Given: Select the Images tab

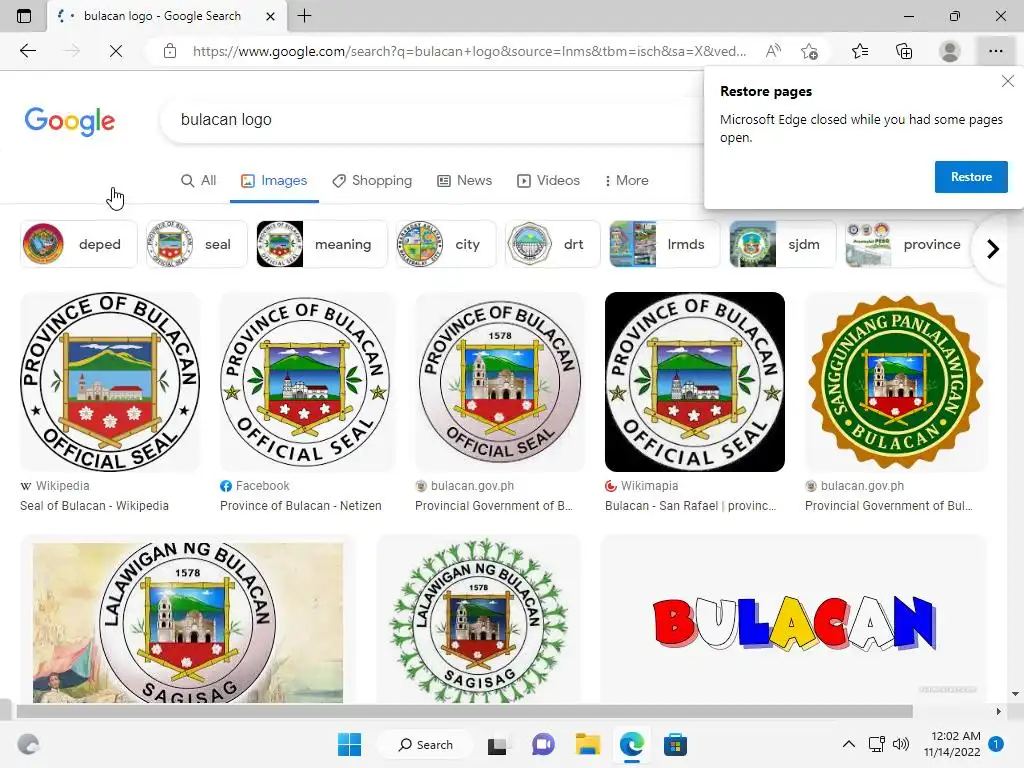Looking at the screenshot, I should [x=274, y=180].
